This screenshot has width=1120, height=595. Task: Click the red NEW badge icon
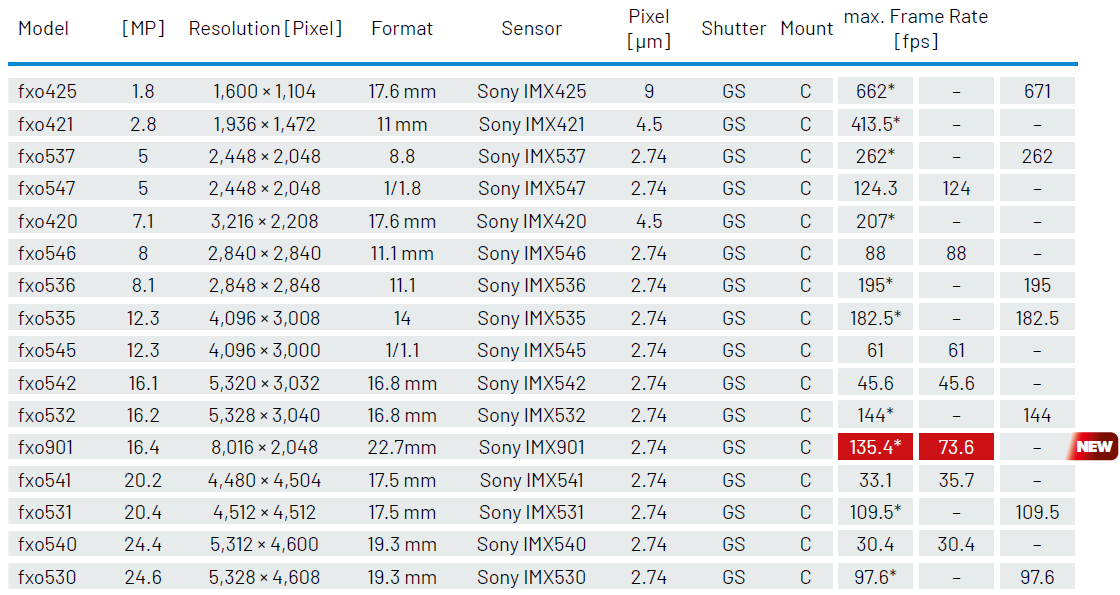coord(1093,447)
